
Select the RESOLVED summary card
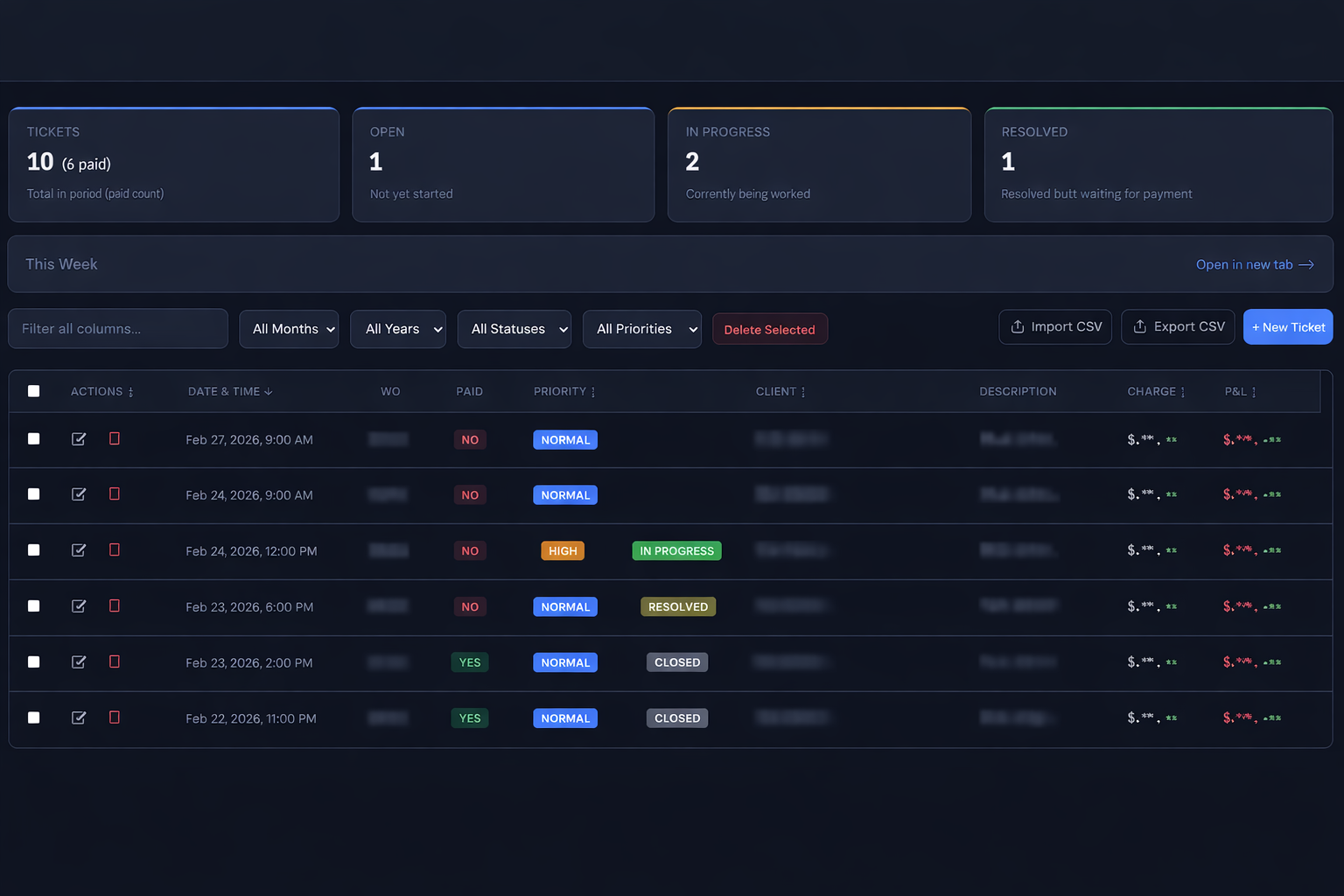1158,164
